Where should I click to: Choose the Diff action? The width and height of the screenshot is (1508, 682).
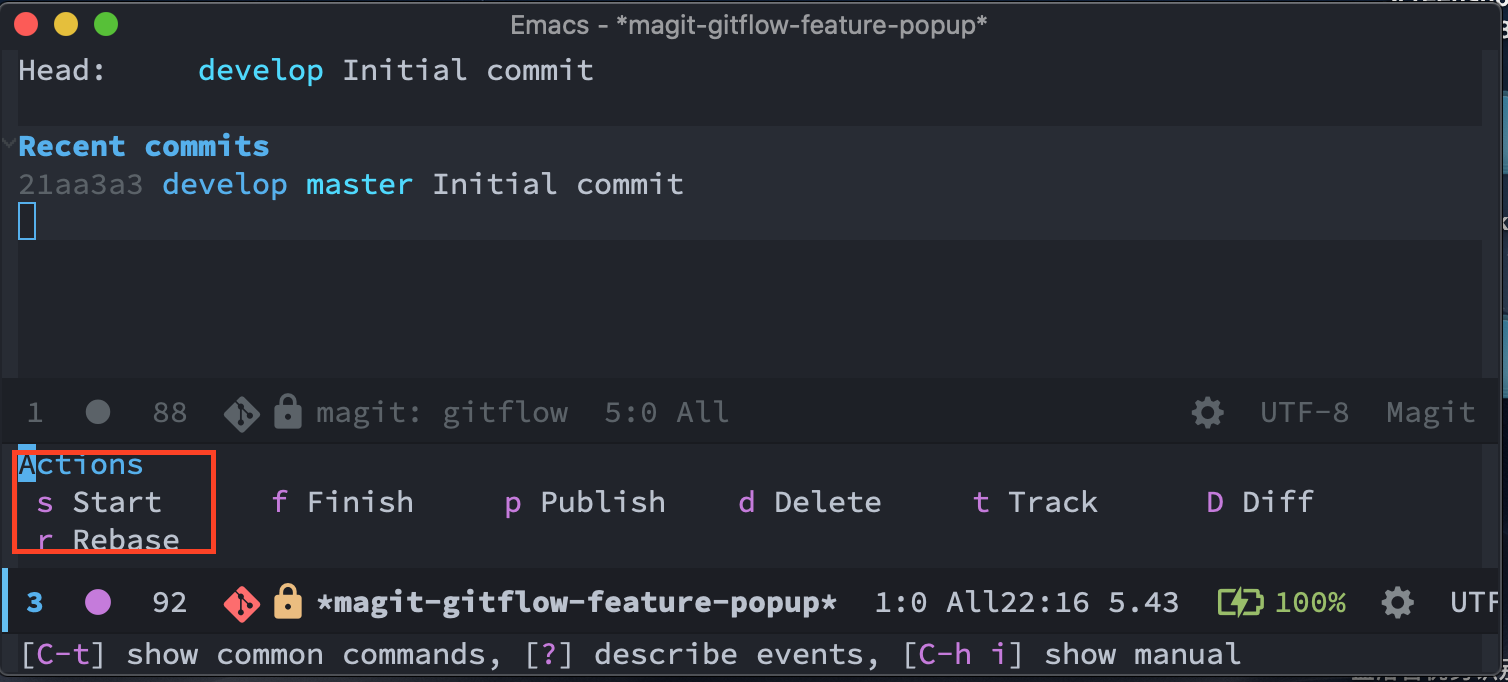click(1260, 501)
